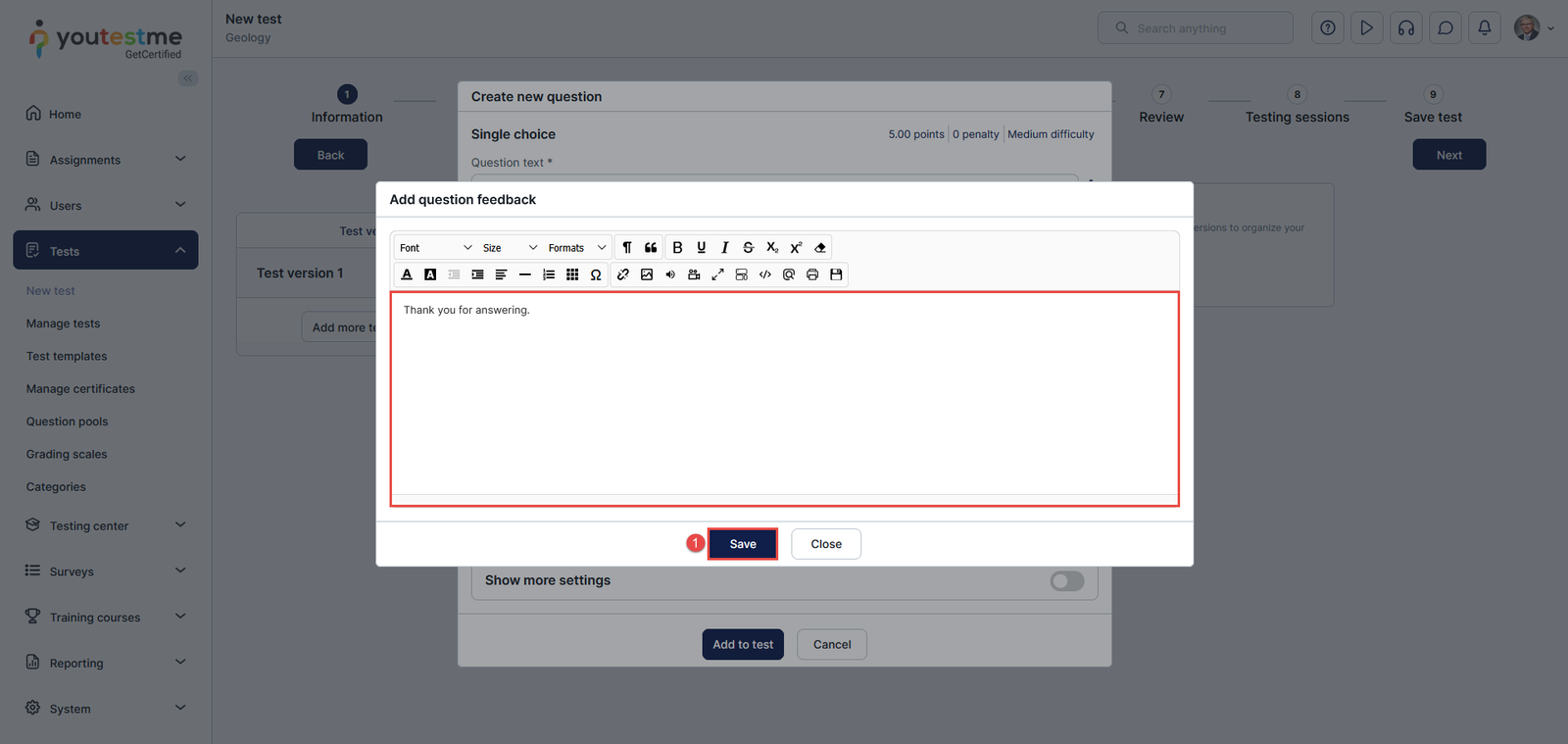
Task: Apply strikethrough formatting
Action: (748, 248)
